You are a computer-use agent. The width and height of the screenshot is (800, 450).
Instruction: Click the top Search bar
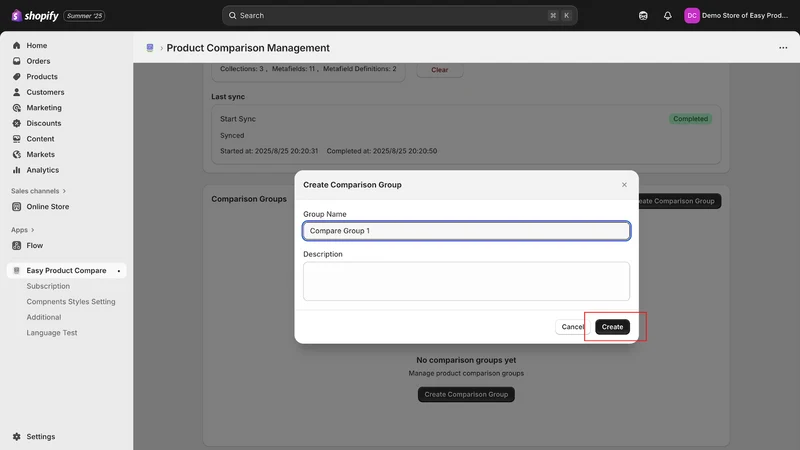399,16
